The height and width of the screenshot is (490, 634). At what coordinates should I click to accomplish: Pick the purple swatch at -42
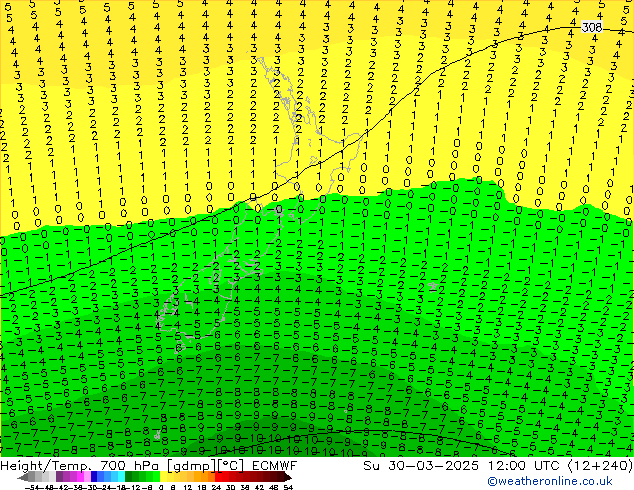point(59,477)
